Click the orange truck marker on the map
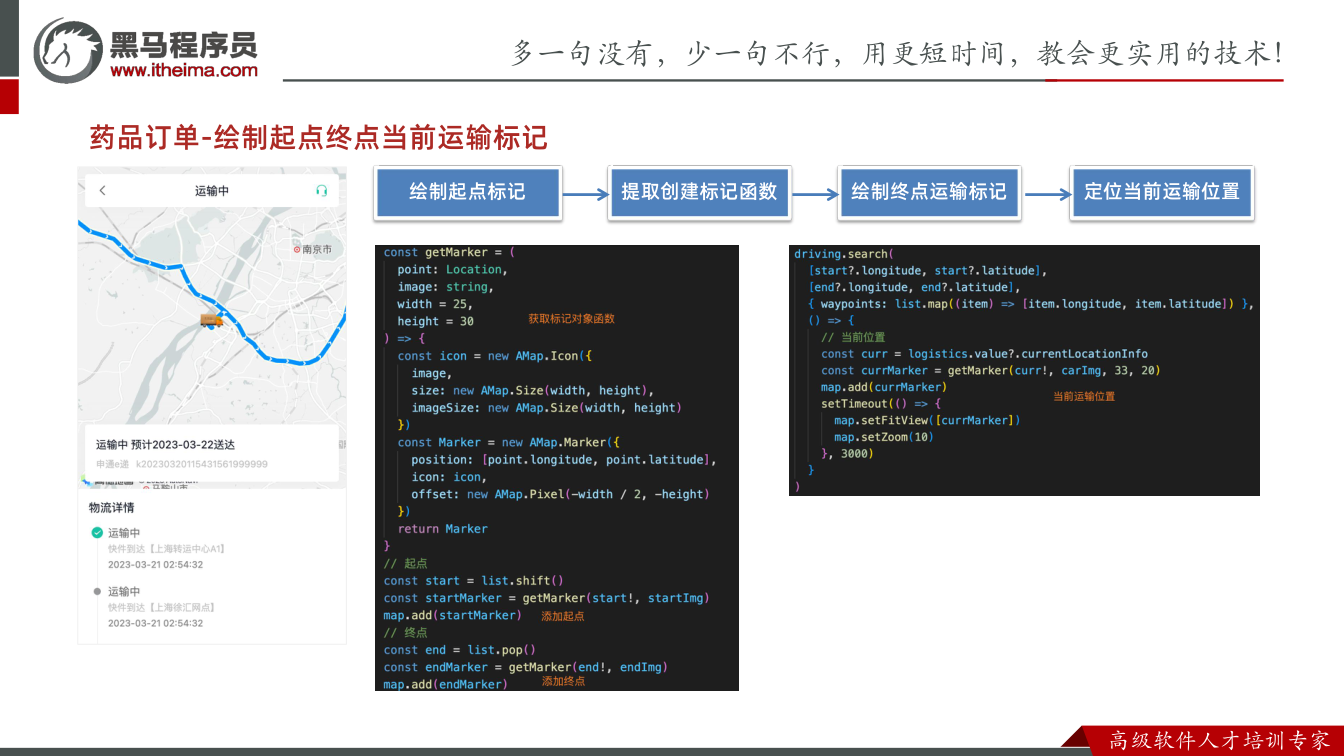 (x=210, y=320)
